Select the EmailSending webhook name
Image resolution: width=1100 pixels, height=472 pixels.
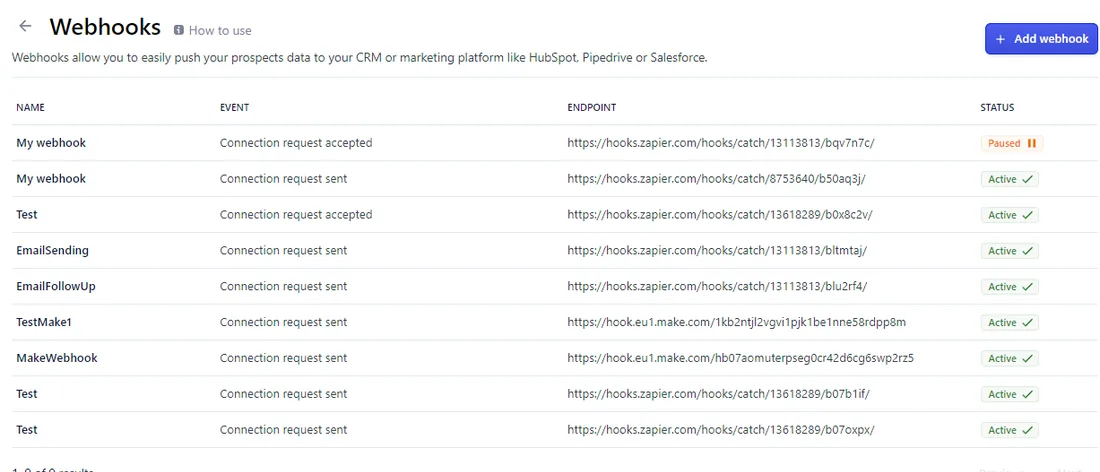[53, 250]
